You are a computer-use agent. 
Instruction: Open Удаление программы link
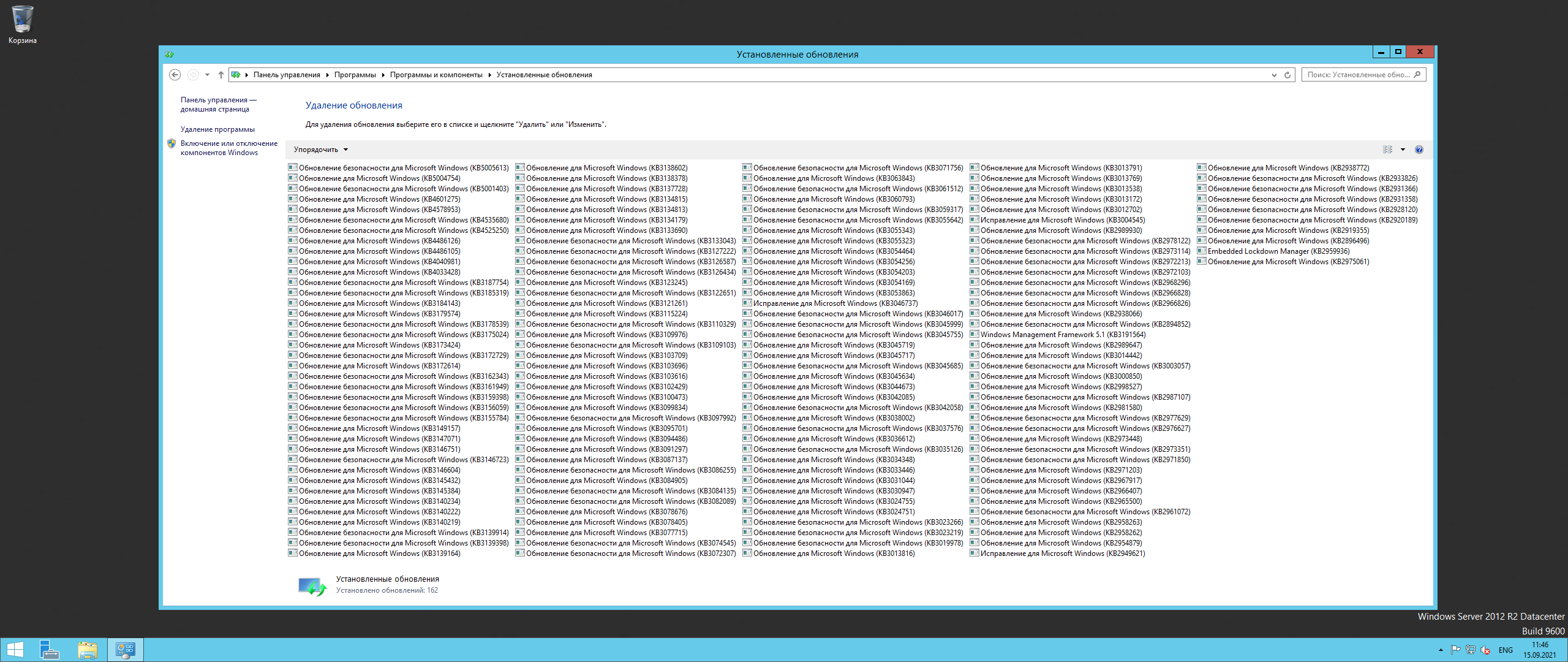coord(217,129)
